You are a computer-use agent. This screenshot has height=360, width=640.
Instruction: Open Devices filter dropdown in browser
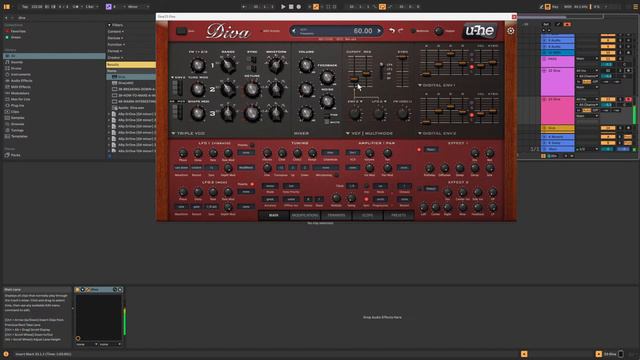116,38
